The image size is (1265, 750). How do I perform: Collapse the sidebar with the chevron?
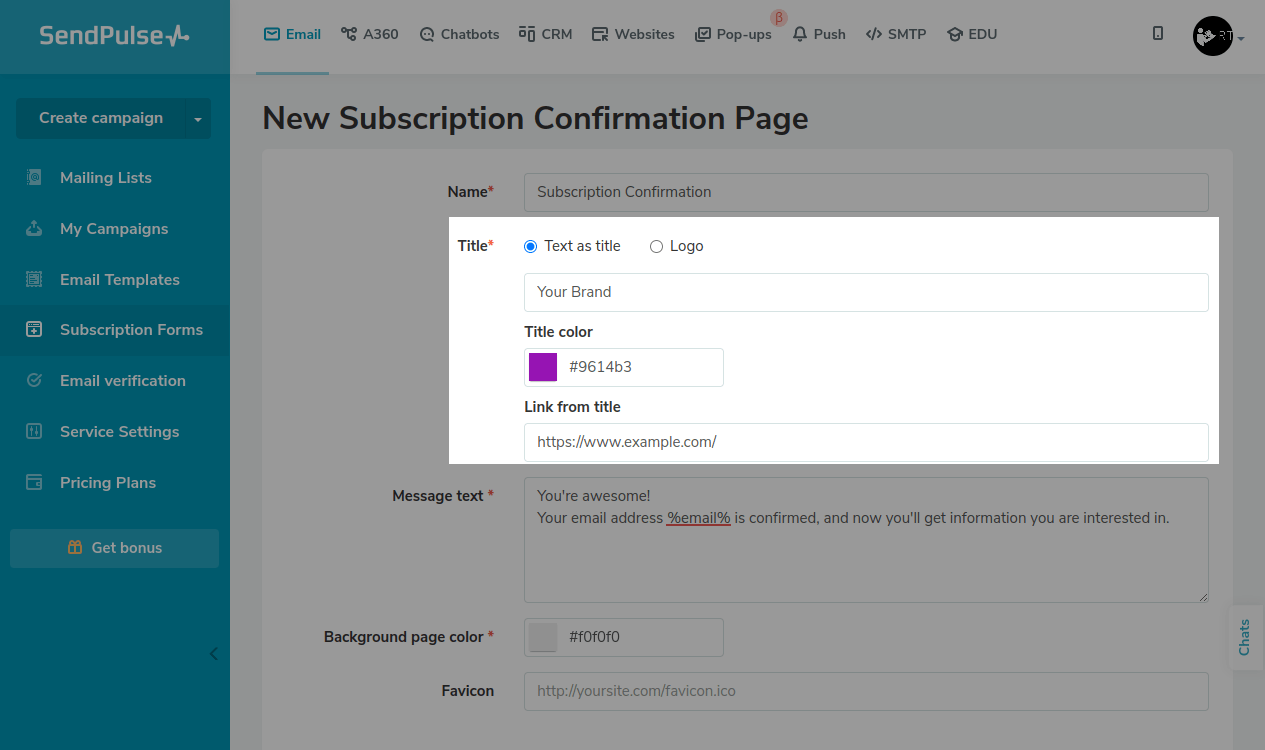pyautogui.click(x=213, y=654)
